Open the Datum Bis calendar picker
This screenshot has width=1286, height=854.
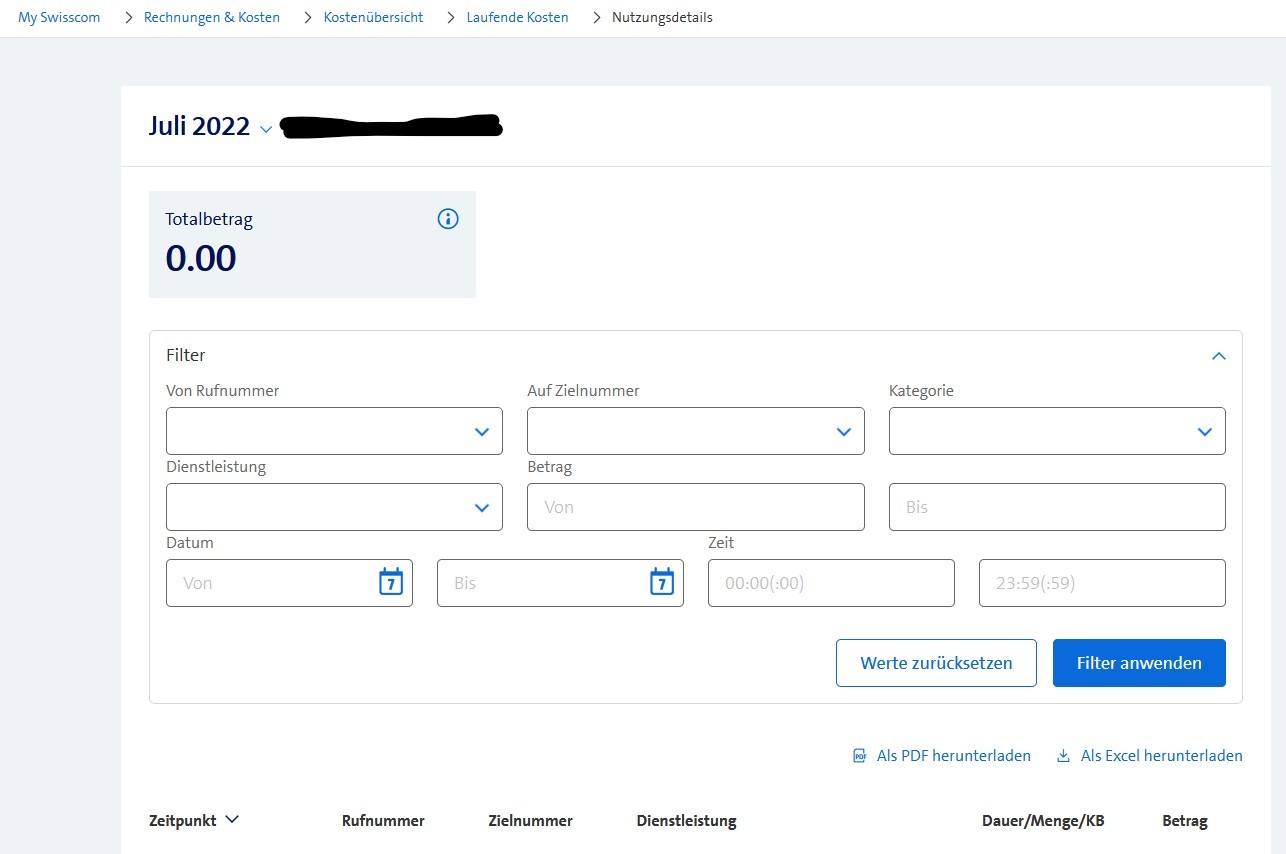[661, 582]
